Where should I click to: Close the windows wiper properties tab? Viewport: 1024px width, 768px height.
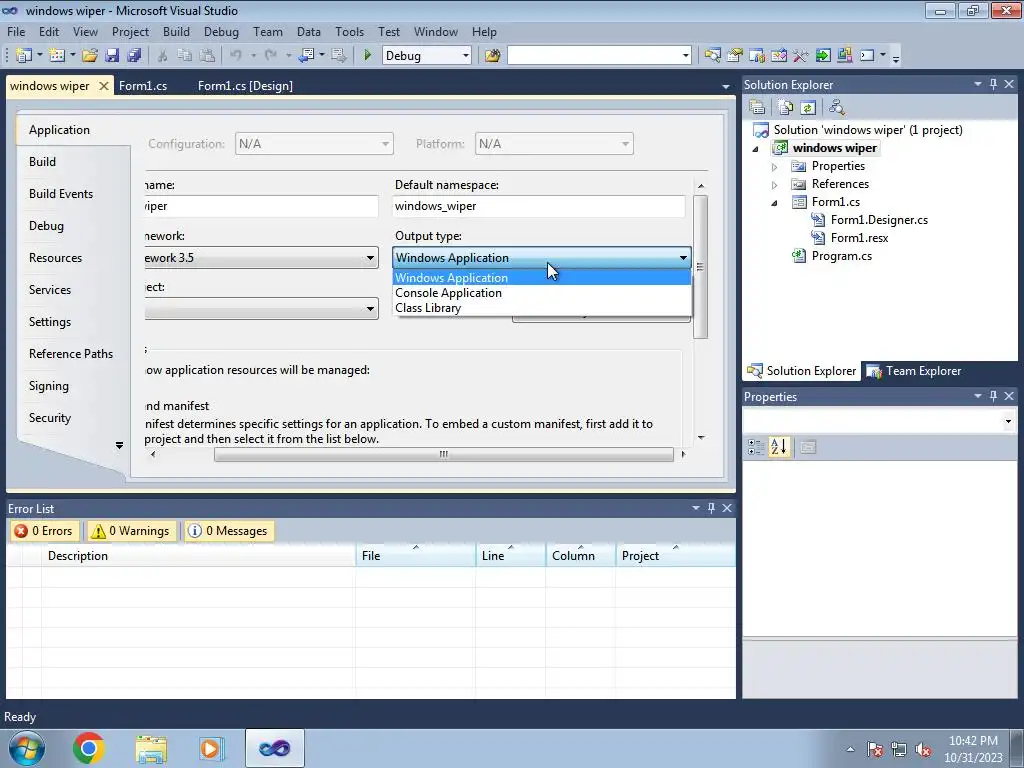[x=104, y=86]
